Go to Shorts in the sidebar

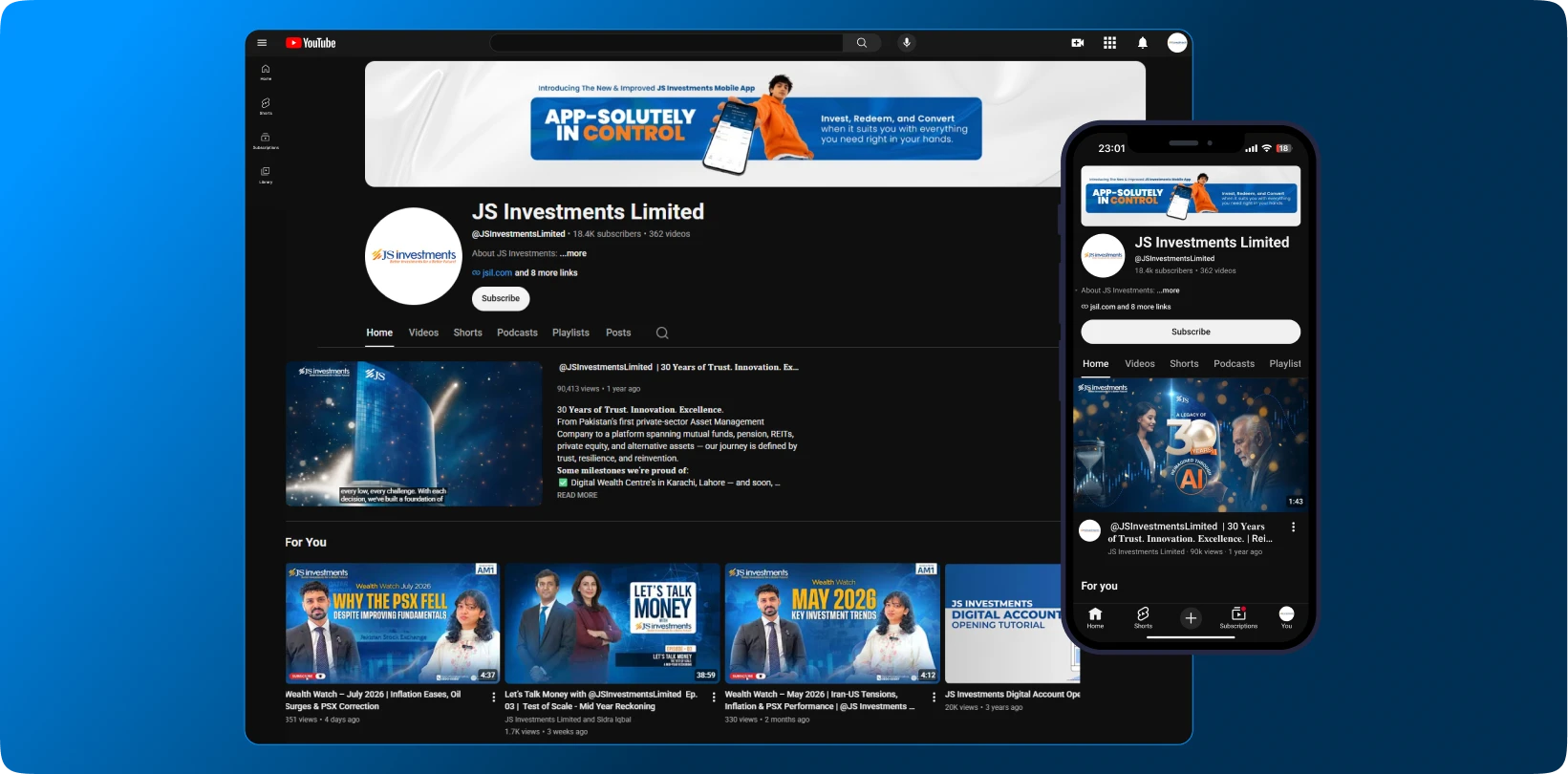tap(266, 105)
